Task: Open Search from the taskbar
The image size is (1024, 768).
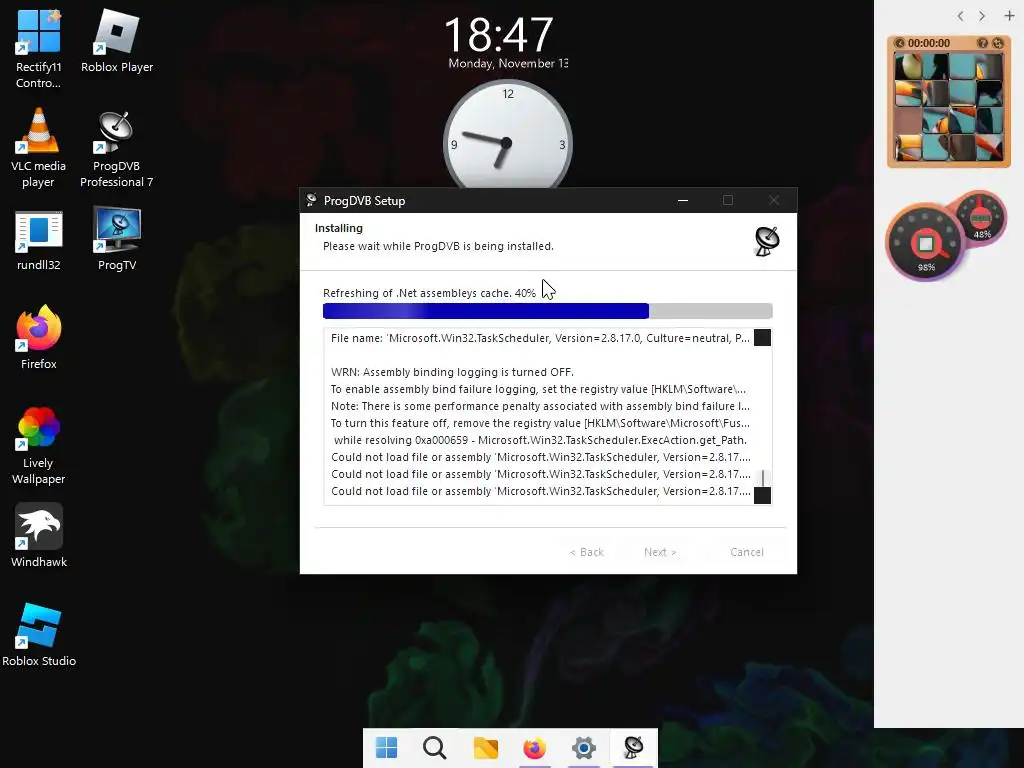Action: point(435,748)
